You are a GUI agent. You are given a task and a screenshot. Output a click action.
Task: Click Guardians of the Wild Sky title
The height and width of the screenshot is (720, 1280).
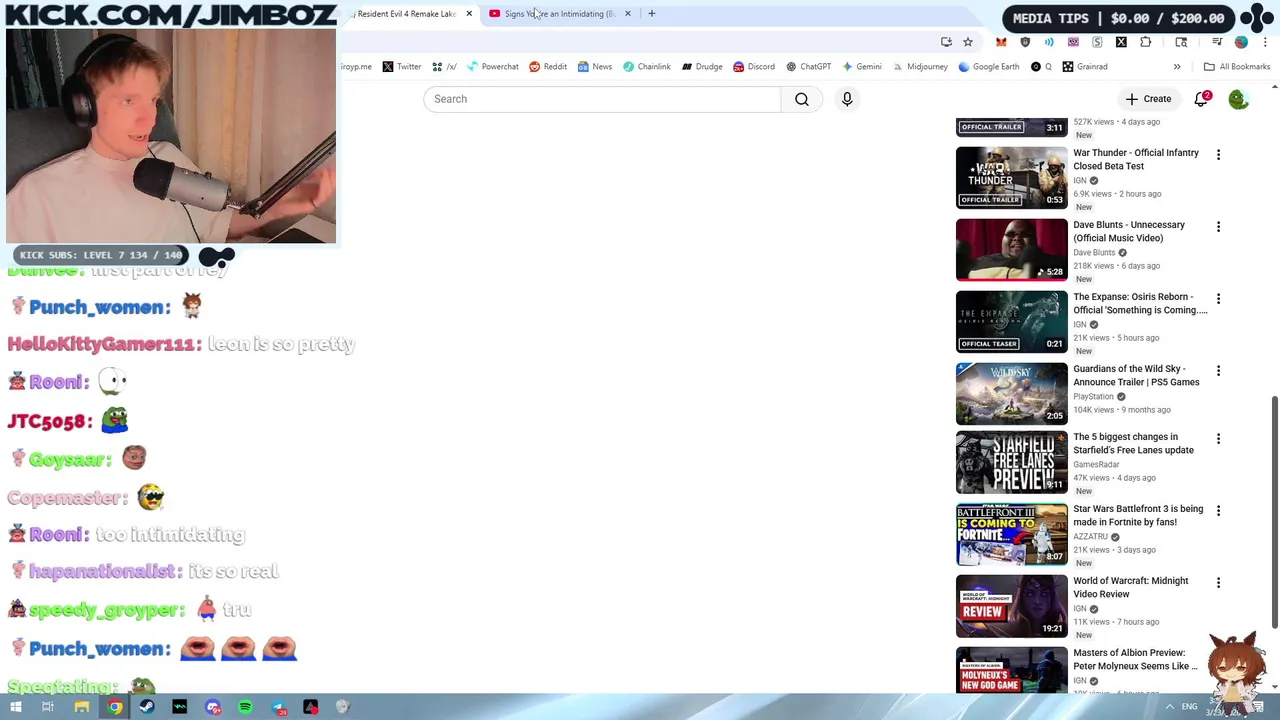[x=1136, y=375]
